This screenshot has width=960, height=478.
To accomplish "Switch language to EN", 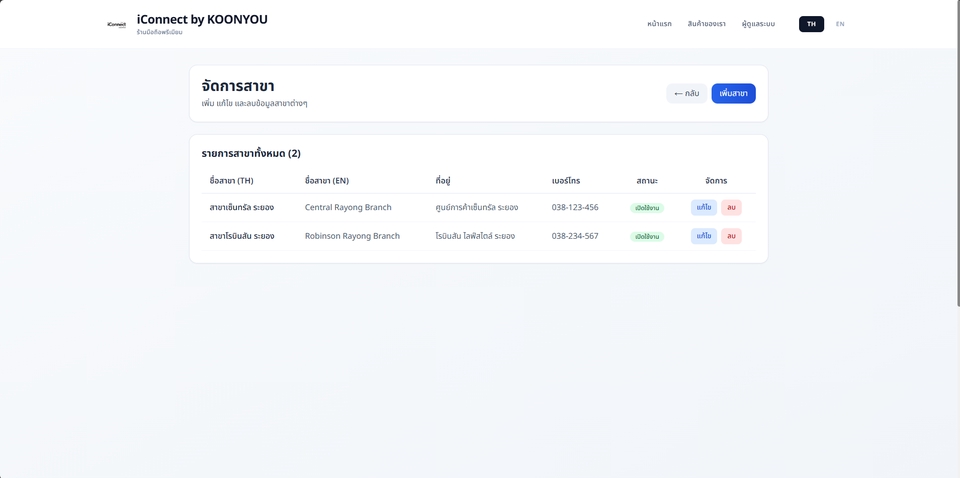I will (840, 24).
